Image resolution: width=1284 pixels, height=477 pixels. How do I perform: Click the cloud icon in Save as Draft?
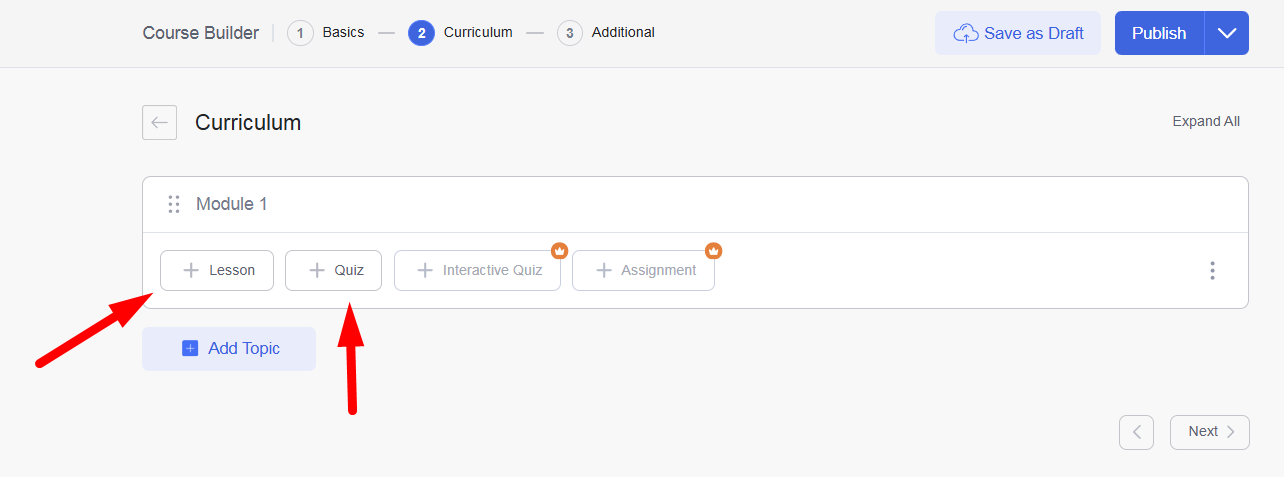click(x=965, y=33)
